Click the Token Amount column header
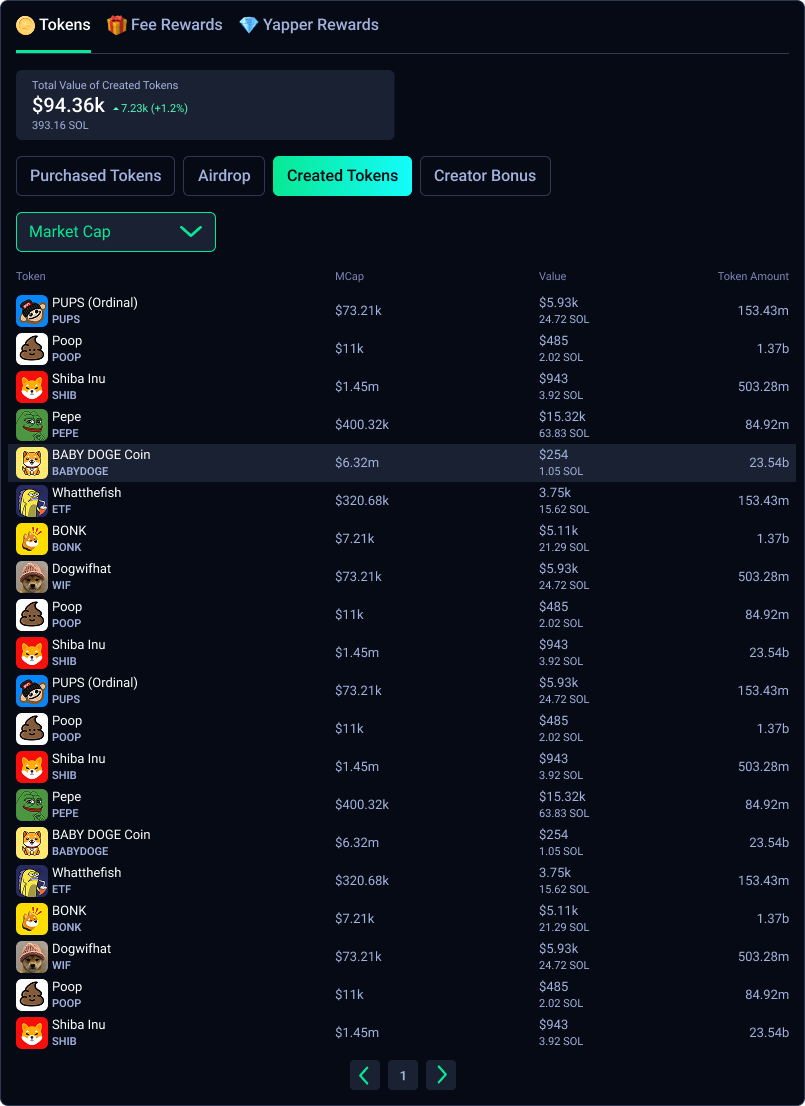The height and width of the screenshot is (1106, 805). (752, 276)
